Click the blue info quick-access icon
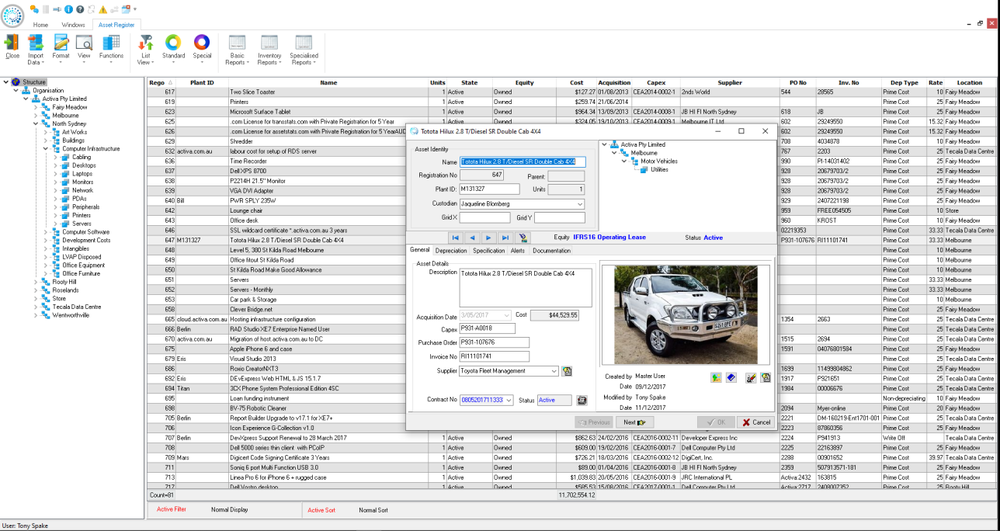The image size is (1000, 531). (69, 10)
